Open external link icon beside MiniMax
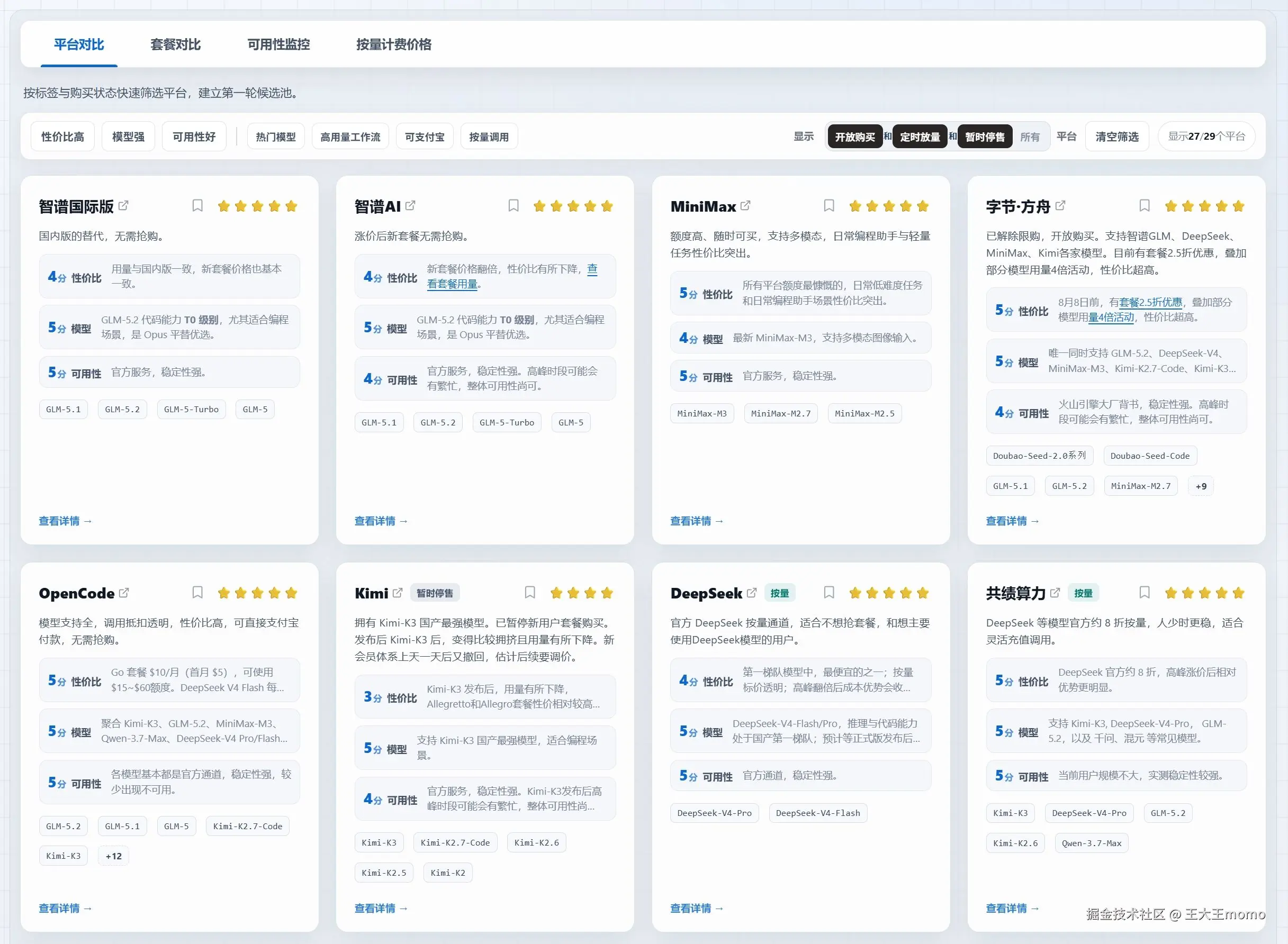This screenshot has width=1288, height=944. click(745, 205)
